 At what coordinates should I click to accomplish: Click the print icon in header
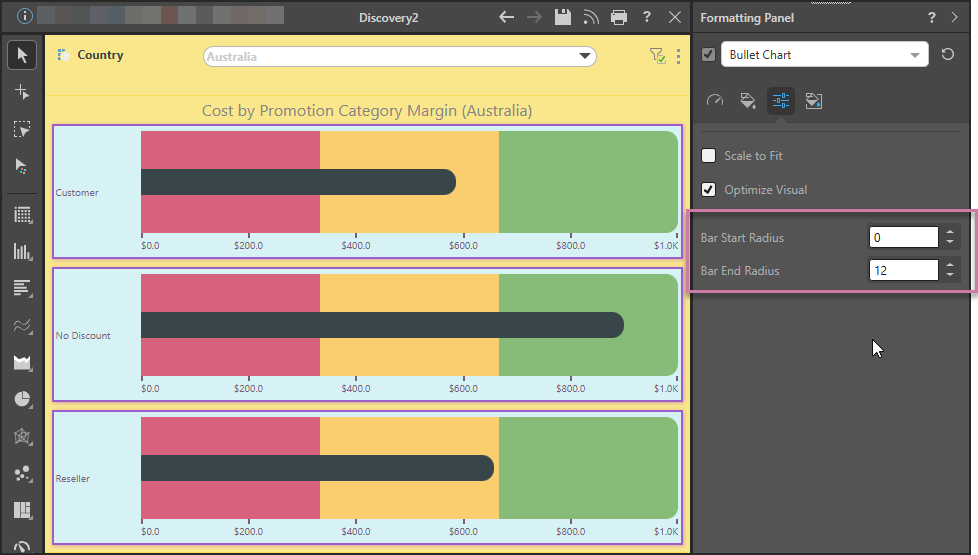619,17
